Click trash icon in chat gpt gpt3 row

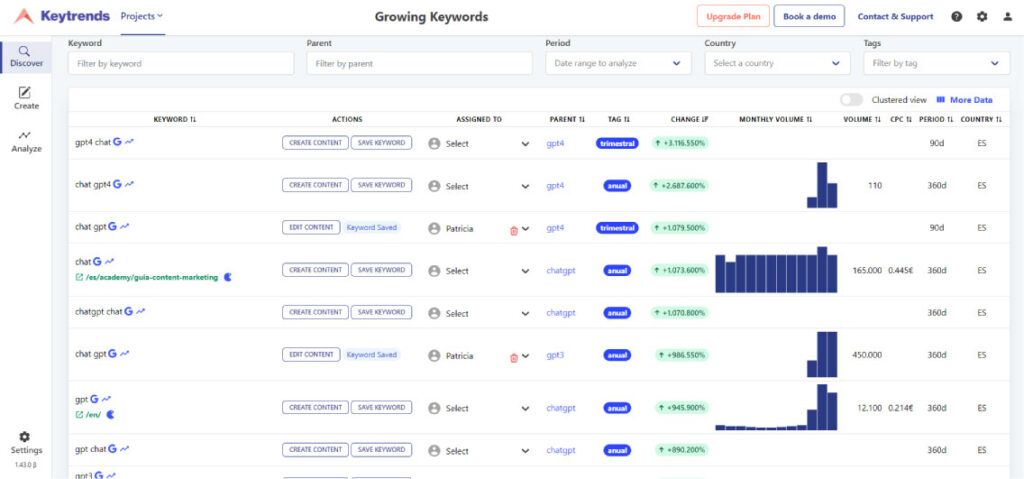tap(514, 358)
